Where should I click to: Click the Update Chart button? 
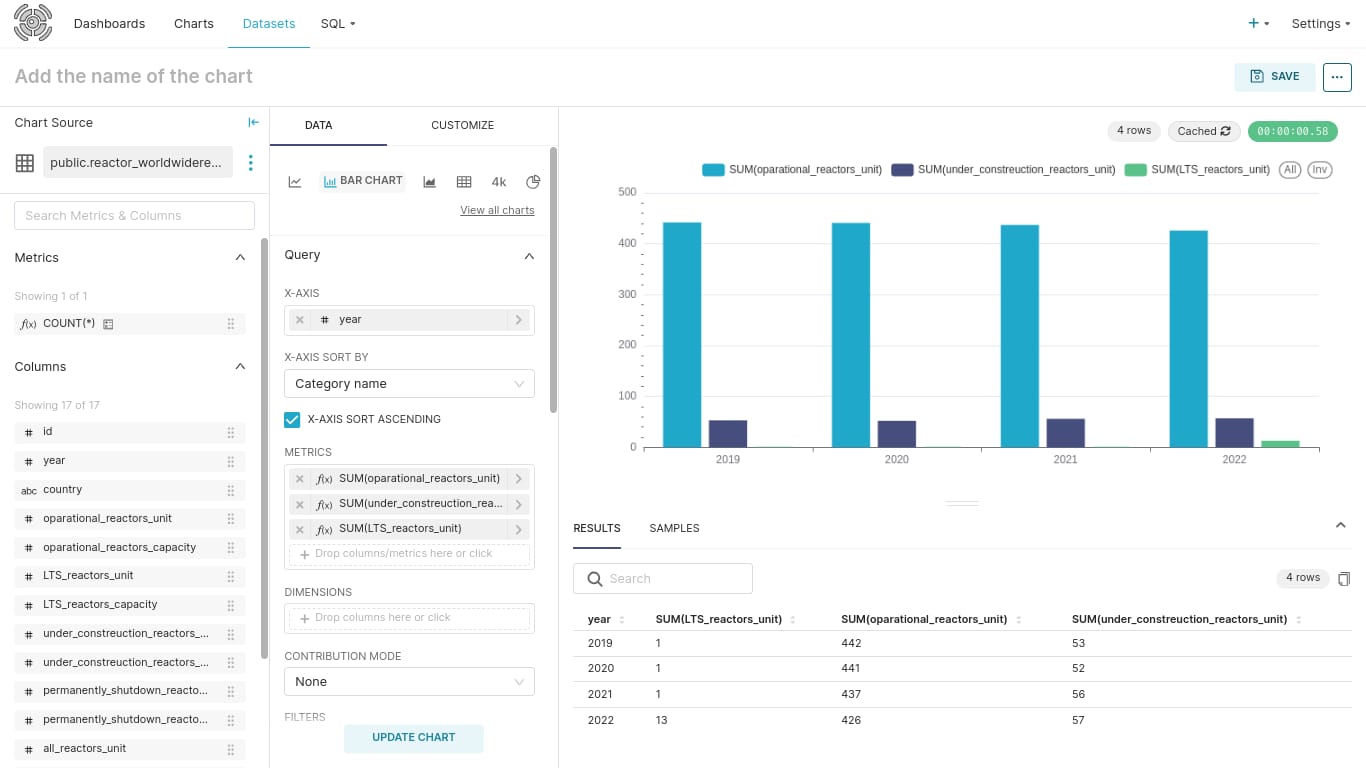(x=414, y=738)
